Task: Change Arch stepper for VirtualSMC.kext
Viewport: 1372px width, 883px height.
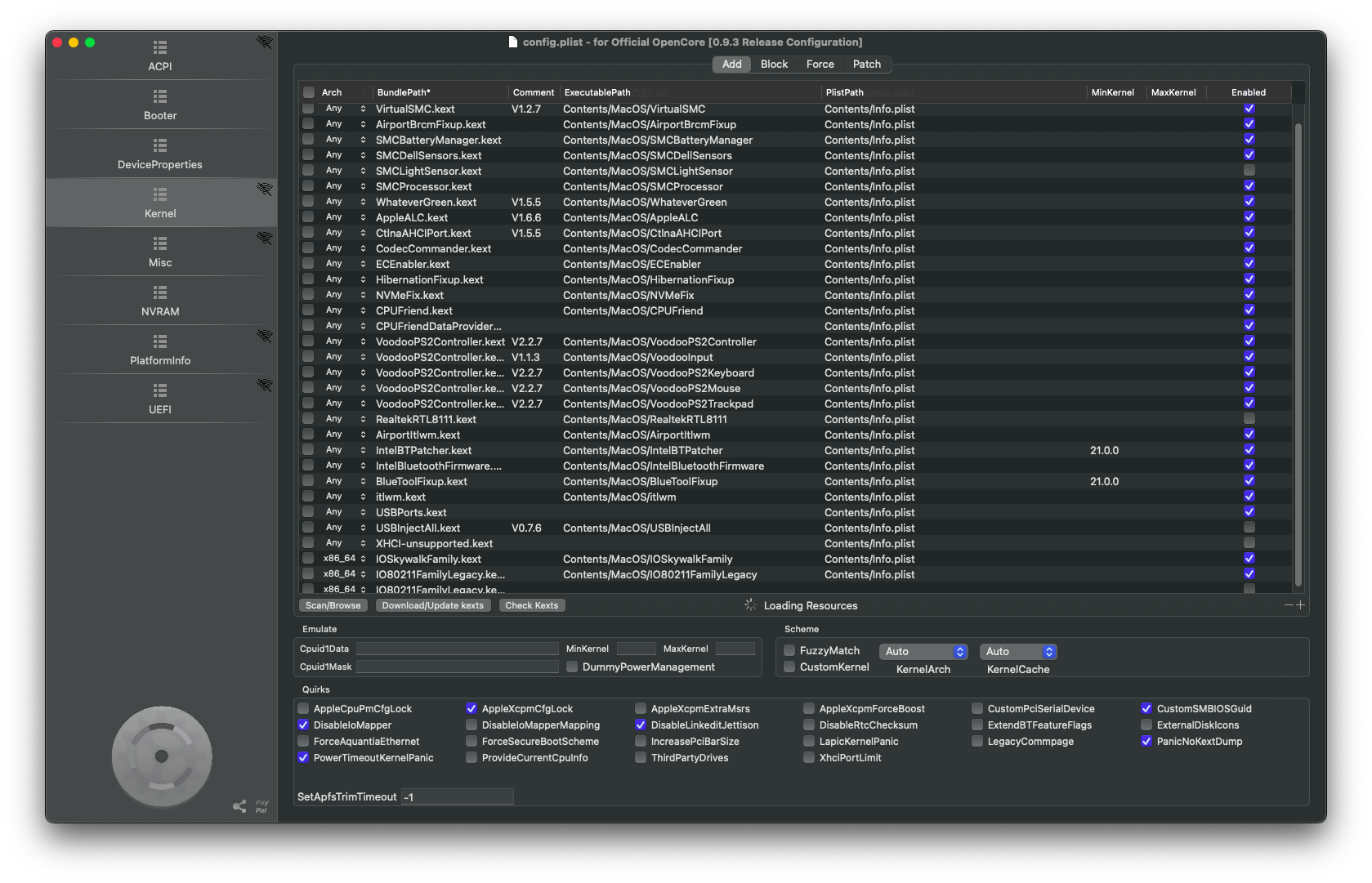Action: (x=363, y=109)
